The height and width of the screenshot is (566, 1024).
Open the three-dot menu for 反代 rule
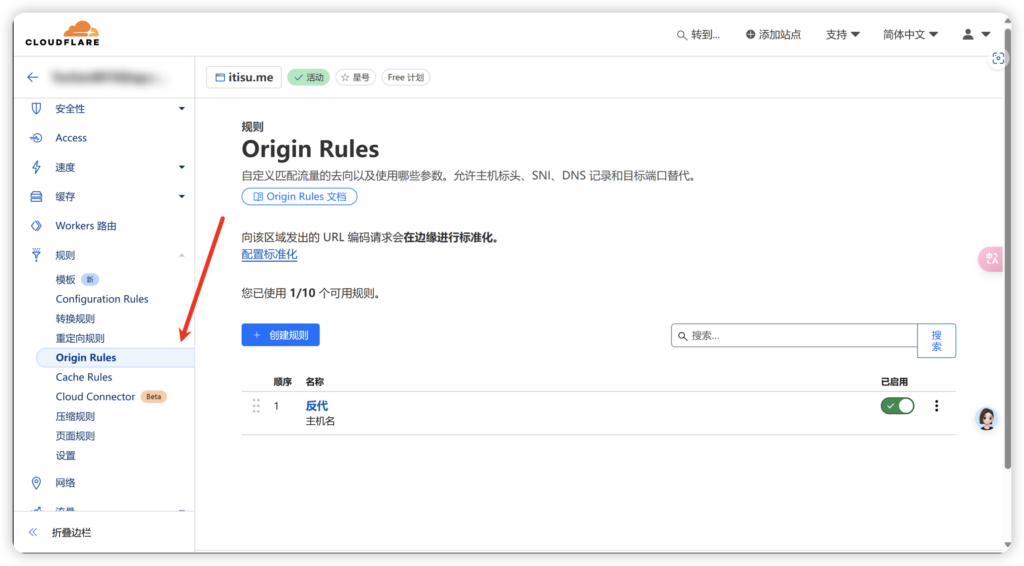click(936, 406)
